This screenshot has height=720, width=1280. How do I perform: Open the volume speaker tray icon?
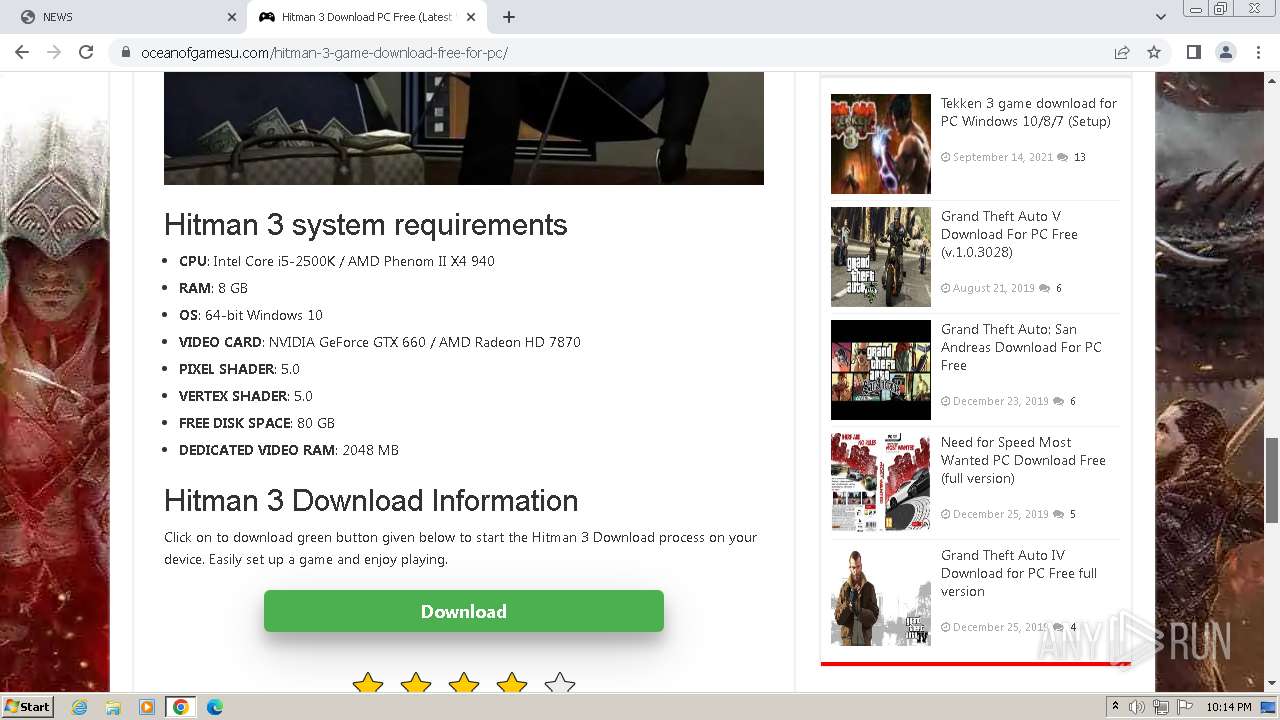click(1137, 707)
